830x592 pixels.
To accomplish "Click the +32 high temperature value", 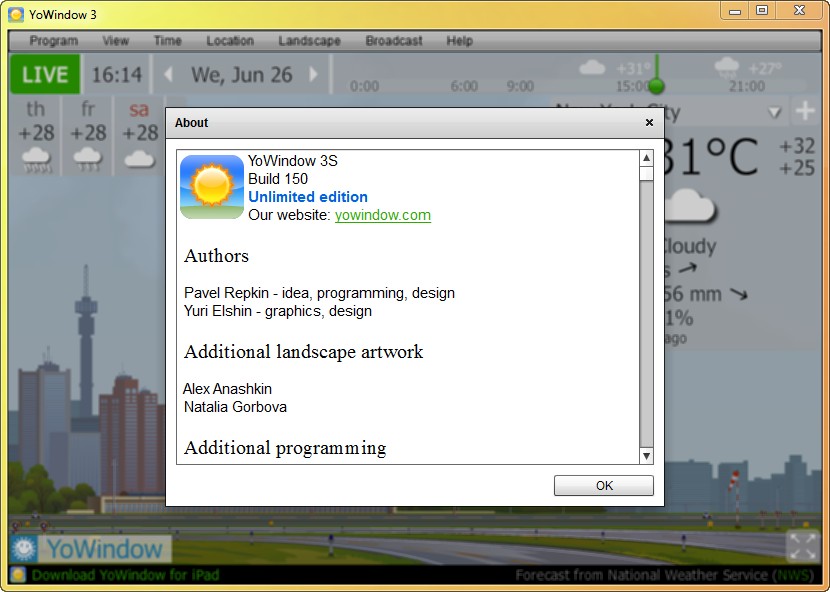I will [x=797, y=146].
